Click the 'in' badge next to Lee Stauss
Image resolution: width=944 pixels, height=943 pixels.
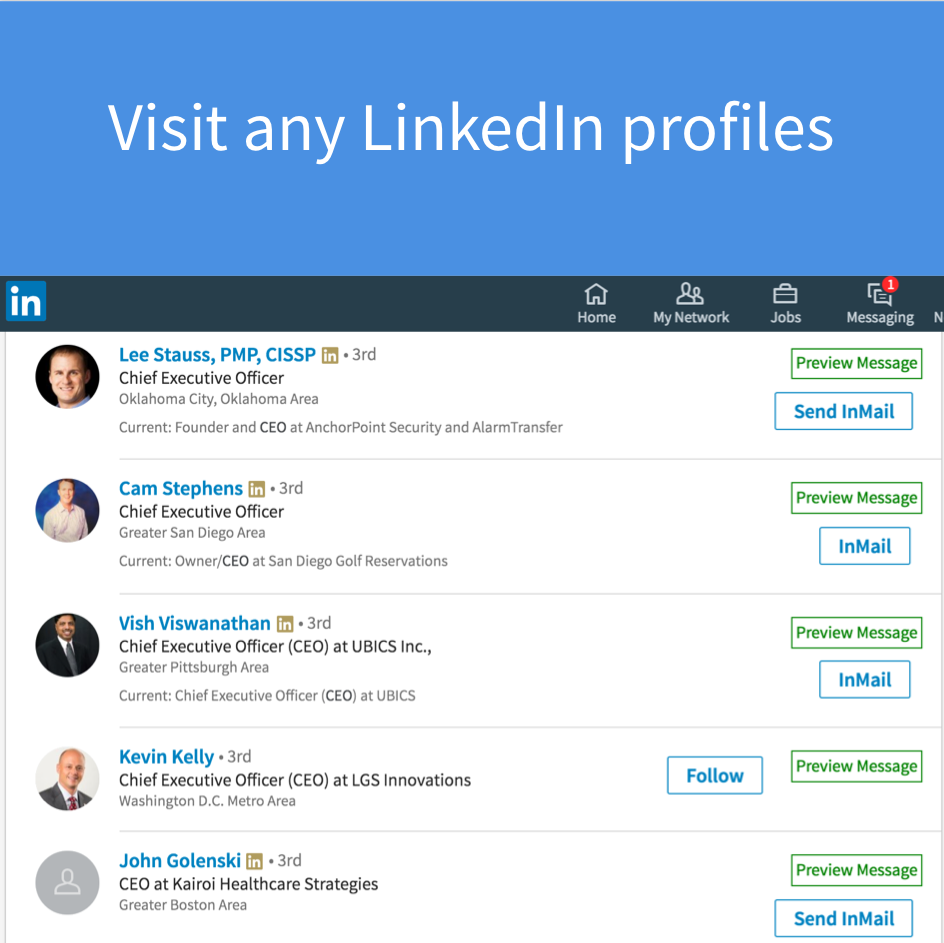[329, 355]
